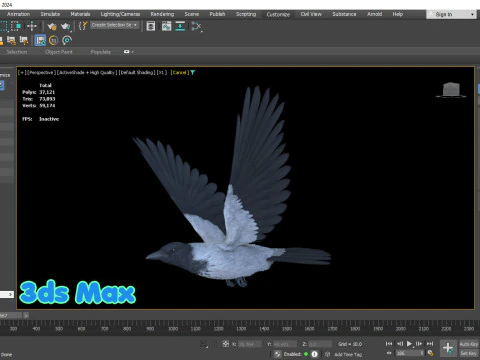The height and width of the screenshot is (360, 480).
Task: Open the Arnold menu
Action: click(374, 14)
